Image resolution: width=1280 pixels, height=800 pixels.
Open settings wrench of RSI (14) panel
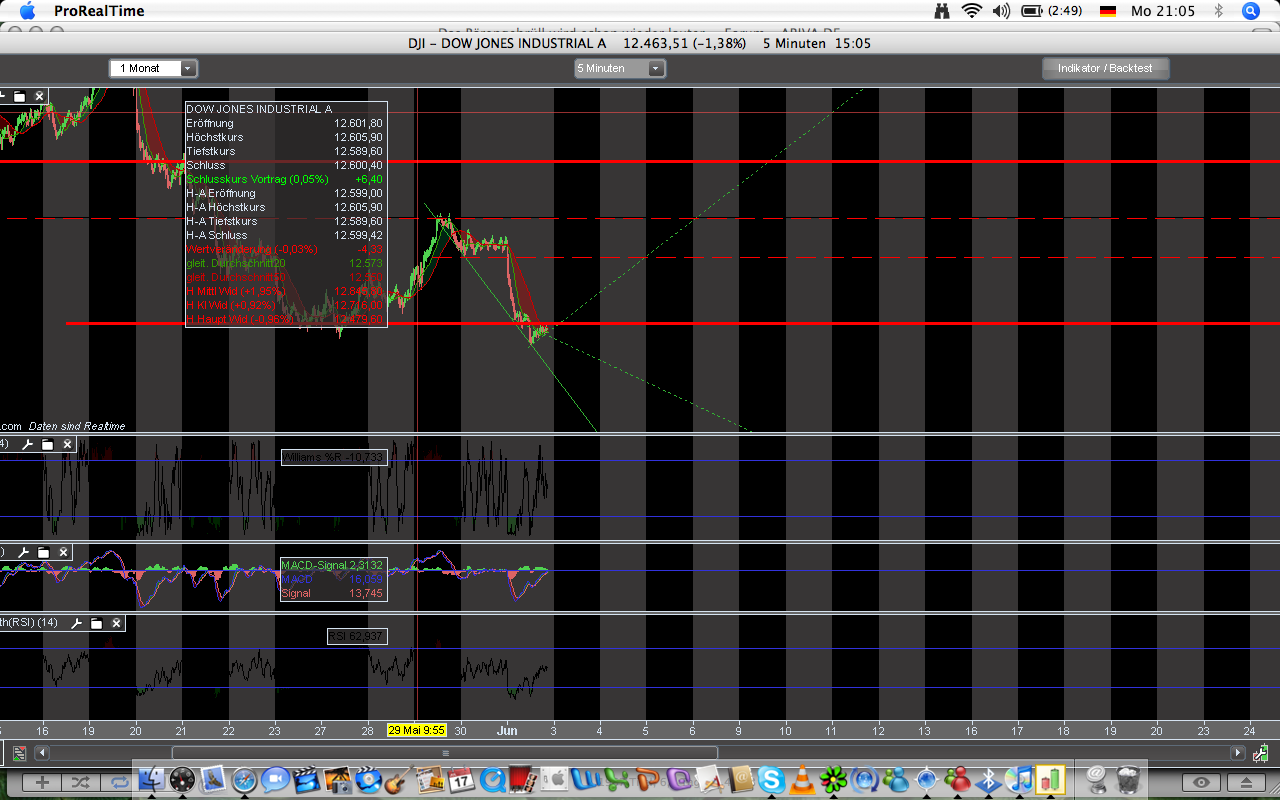pos(77,623)
